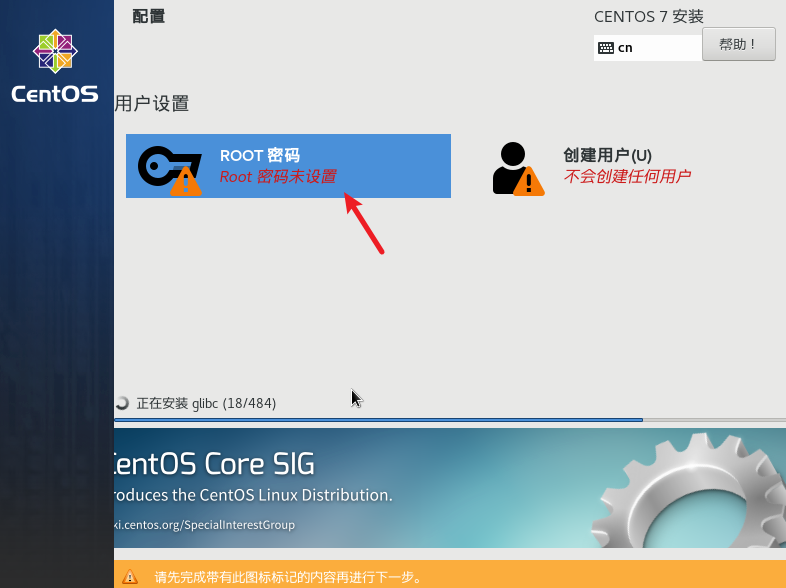The width and height of the screenshot is (786, 588).
Task: Click the keyboard icon beside cn
Action: [x=606, y=48]
